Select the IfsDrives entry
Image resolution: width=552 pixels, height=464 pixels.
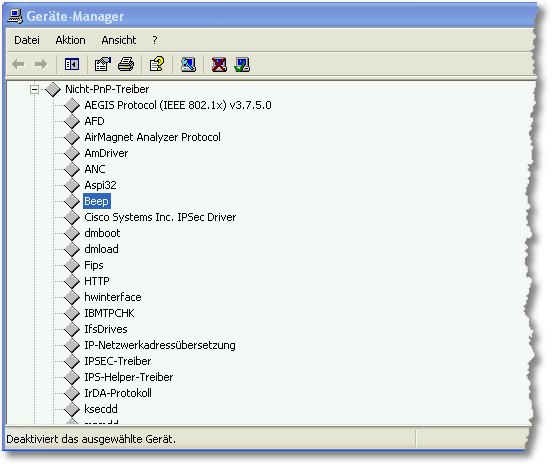[106, 329]
